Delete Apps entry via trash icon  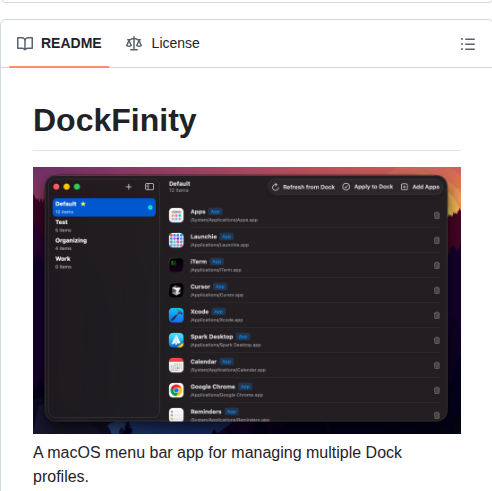(x=437, y=216)
